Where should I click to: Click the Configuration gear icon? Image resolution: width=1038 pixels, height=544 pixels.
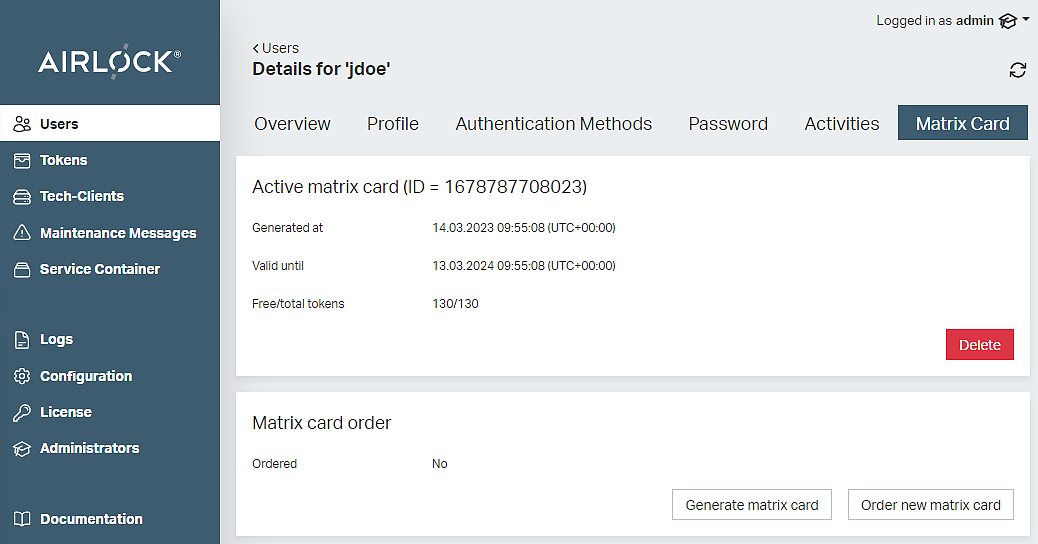(22, 376)
